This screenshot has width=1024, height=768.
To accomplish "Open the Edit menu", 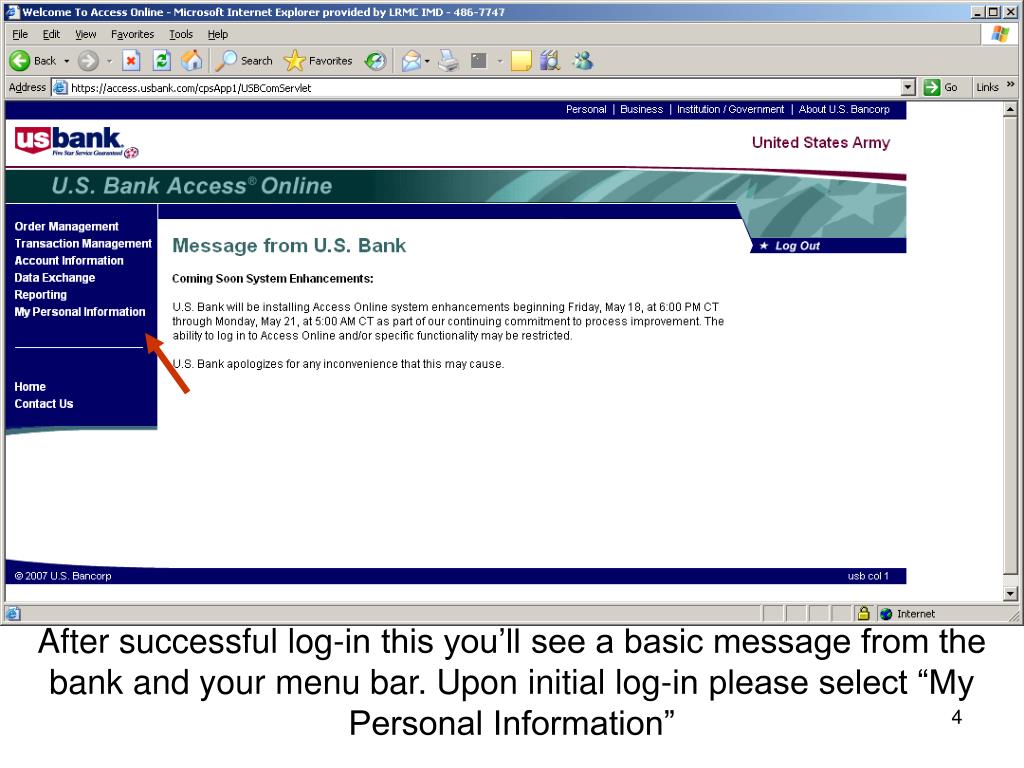I will (x=51, y=34).
